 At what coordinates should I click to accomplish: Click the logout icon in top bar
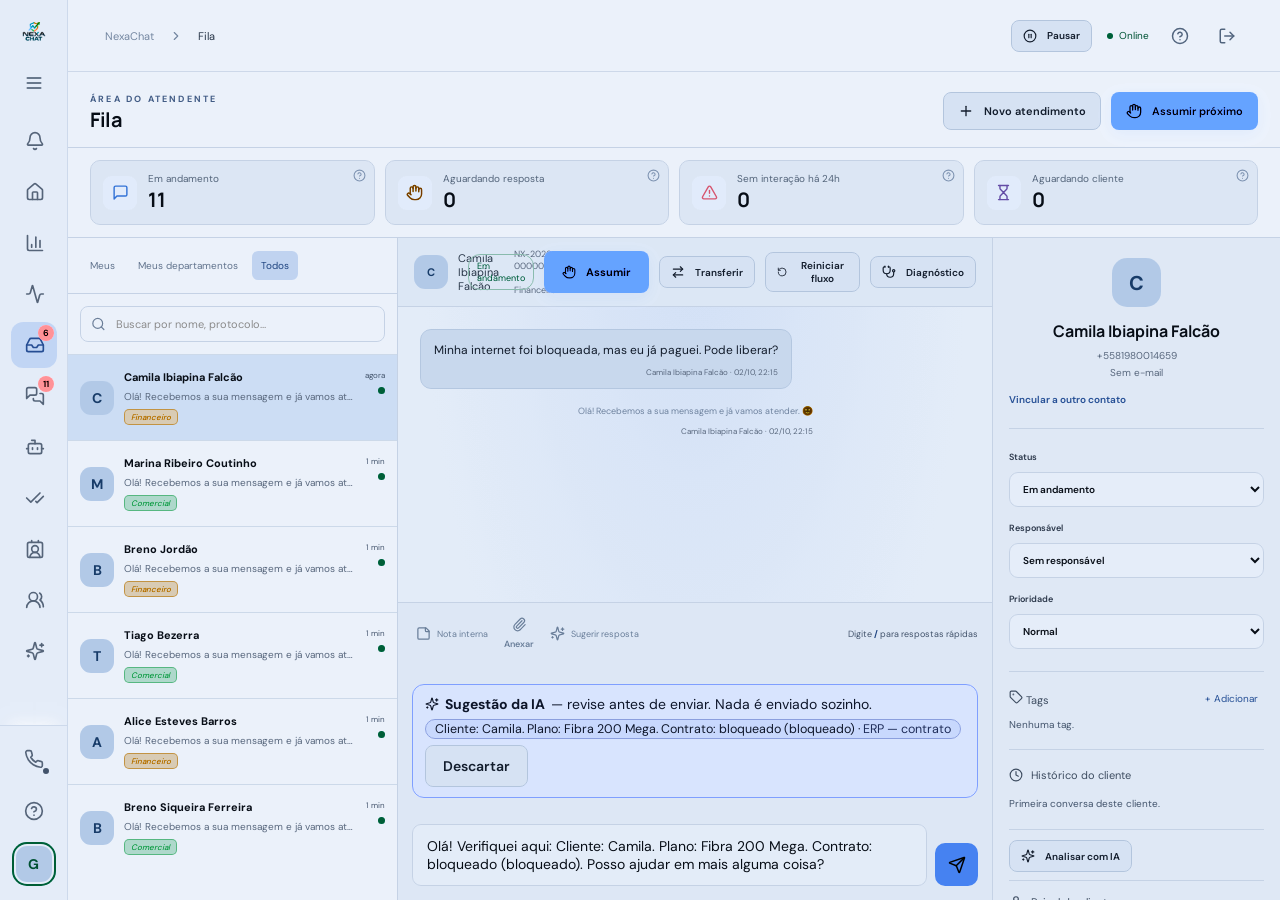1227,36
